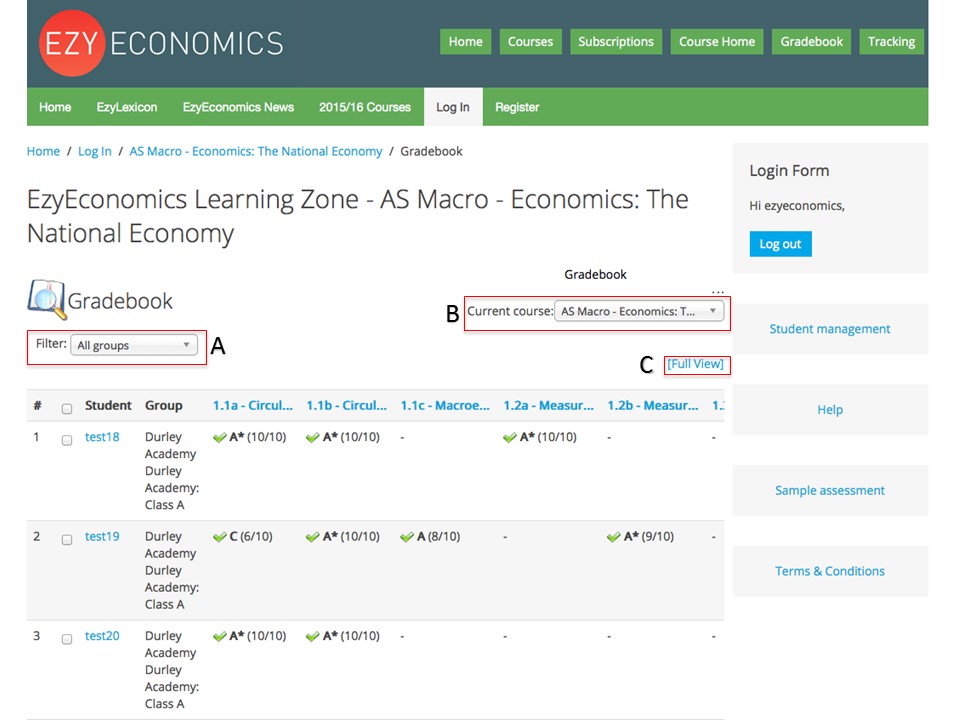The image size is (960, 720).
Task: Click the Group column header
Action: [x=163, y=405]
